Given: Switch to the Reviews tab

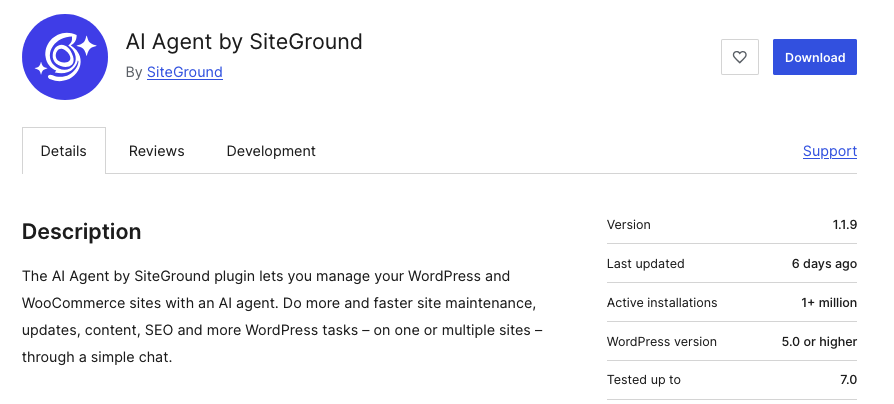Looking at the screenshot, I should [x=157, y=151].
